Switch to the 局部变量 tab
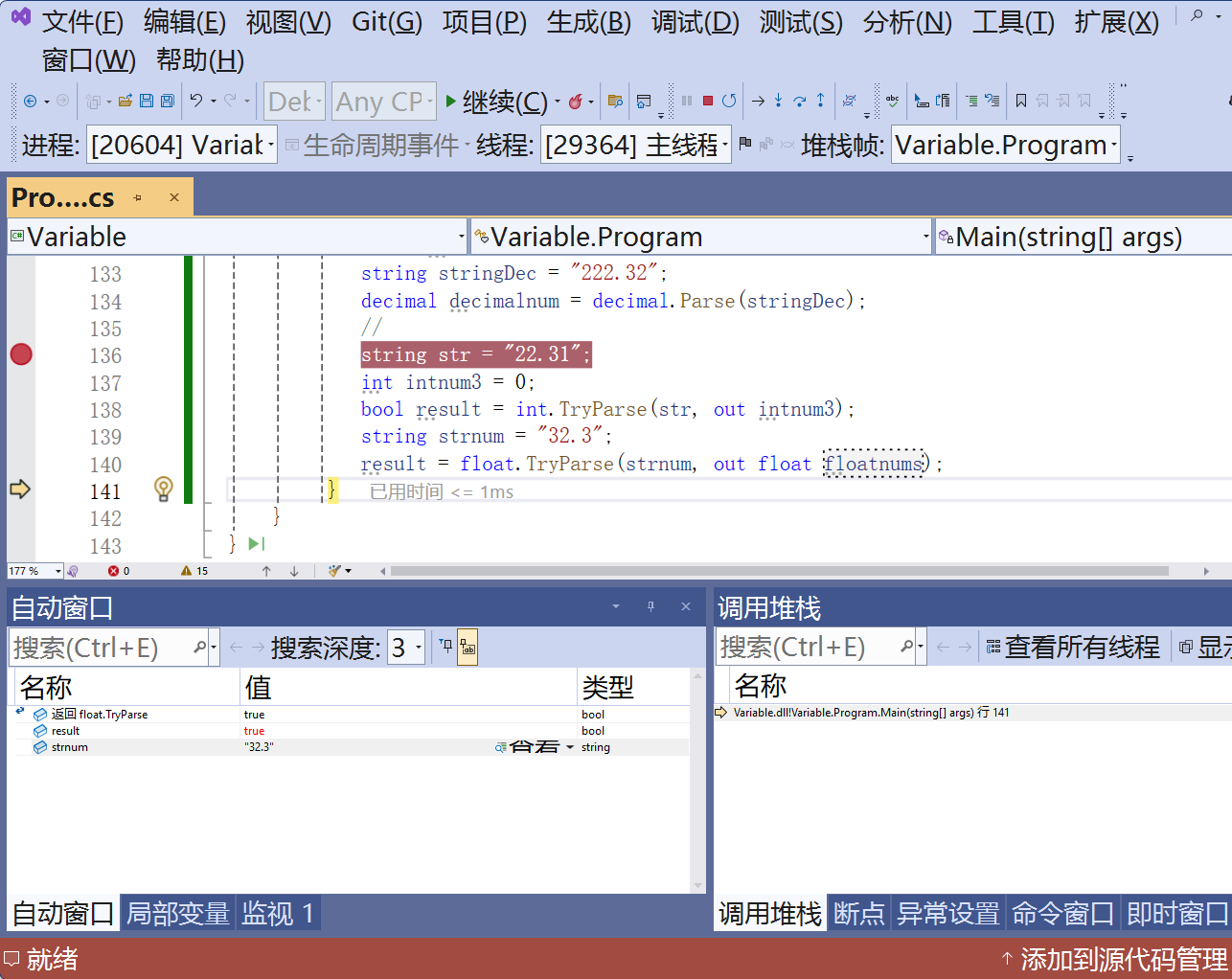Image resolution: width=1232 pixels, height=979 pixels. pos(179,913)
